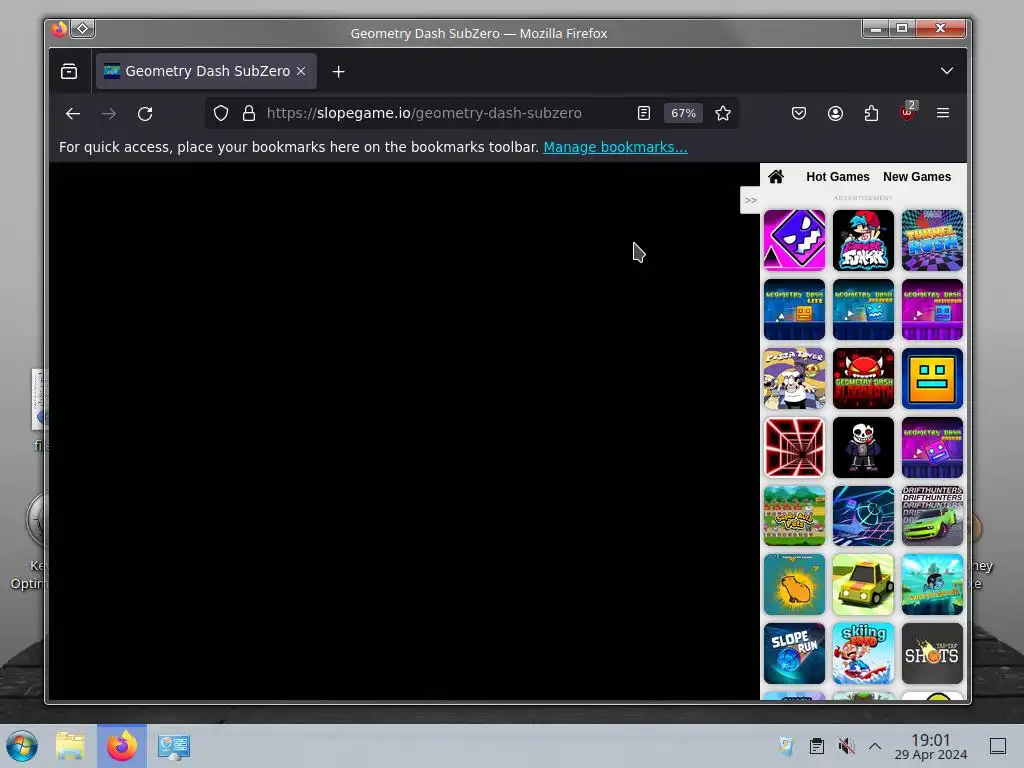Open the purple angry-face Geometry Dash game

[x=794, y=240]
